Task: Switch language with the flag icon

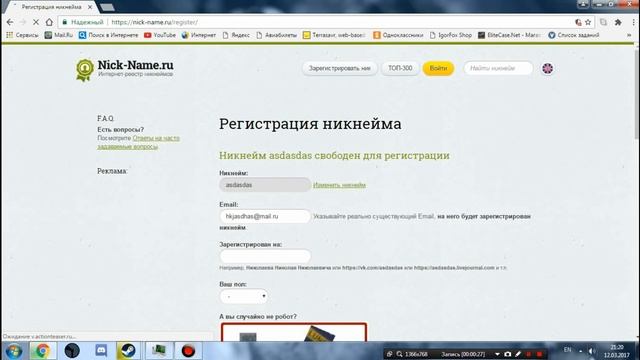Action: point(547,69)
